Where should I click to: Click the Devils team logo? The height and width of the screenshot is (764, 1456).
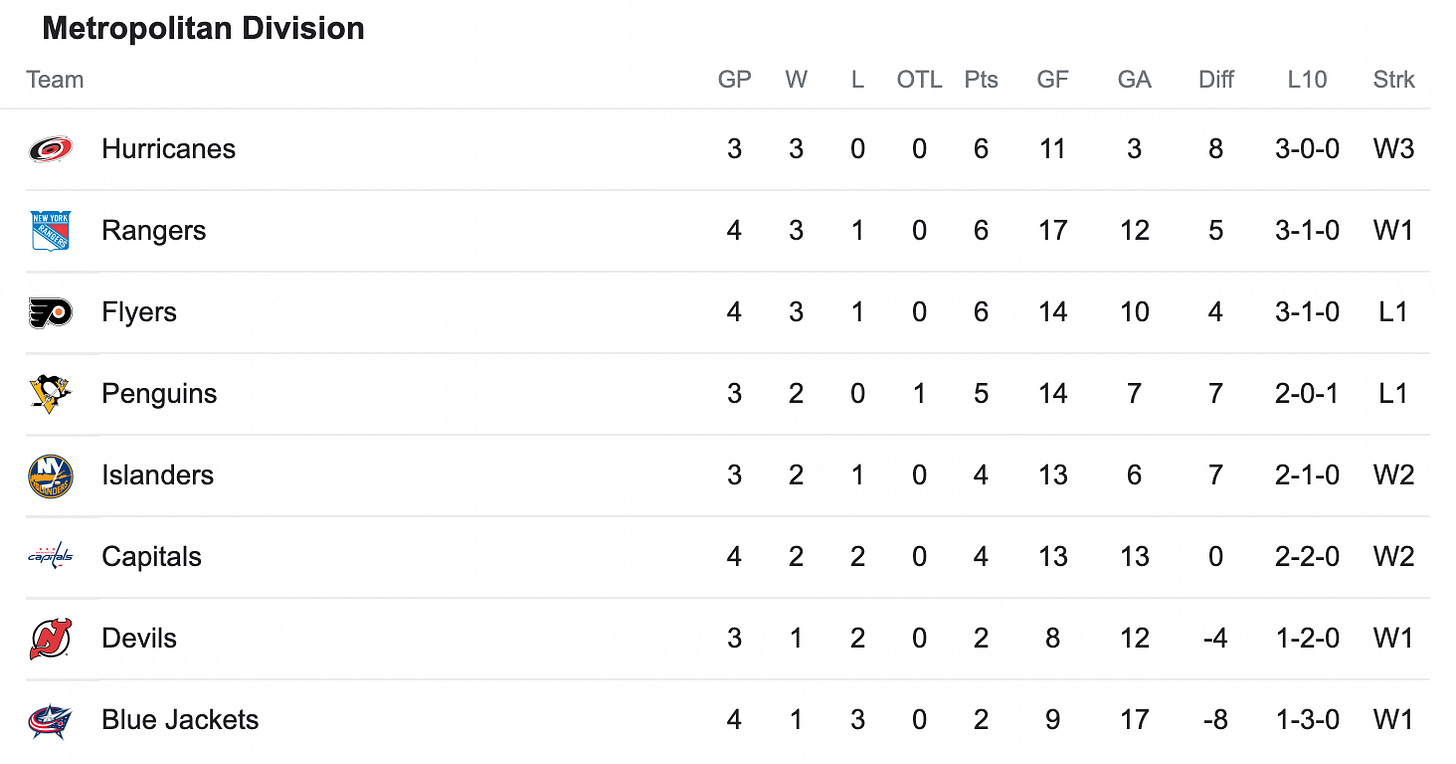50,639
